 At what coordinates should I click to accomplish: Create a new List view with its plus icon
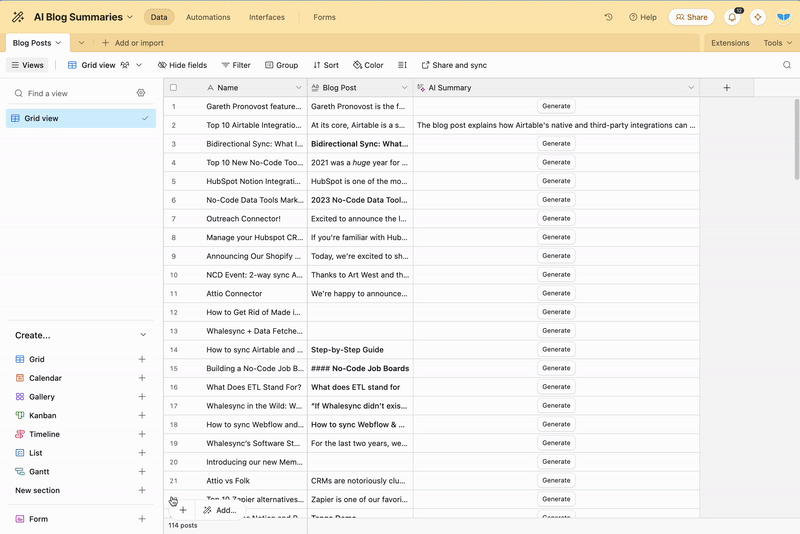pos(142,452)
